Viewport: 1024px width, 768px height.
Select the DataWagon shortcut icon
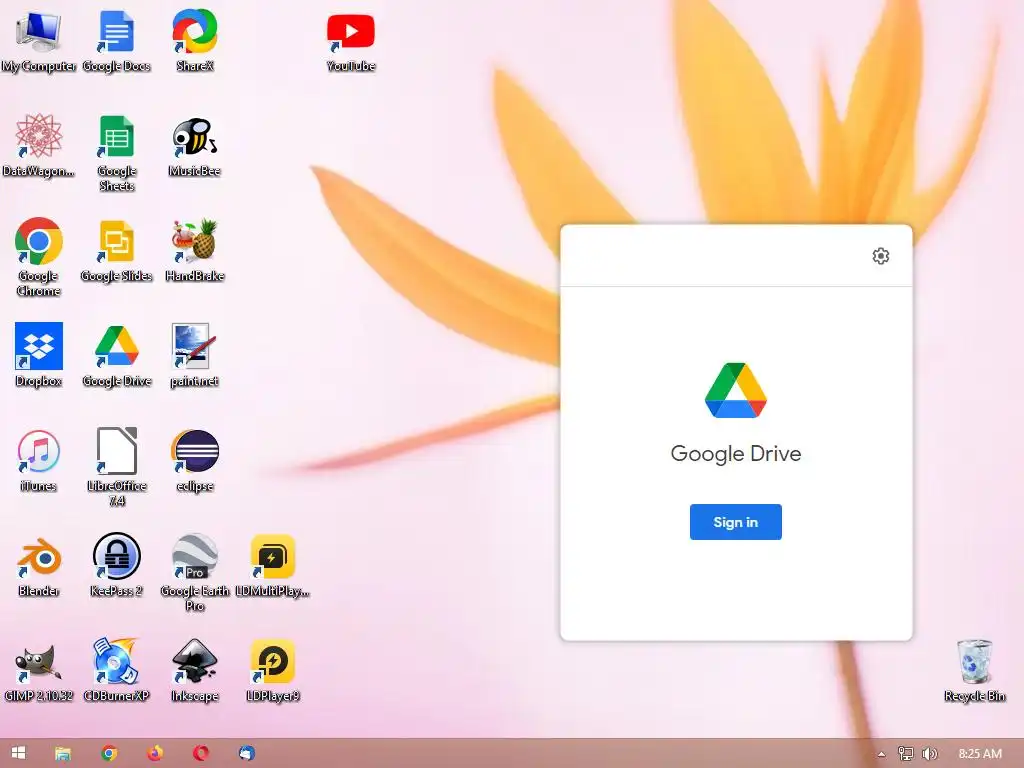click(39, 146)
